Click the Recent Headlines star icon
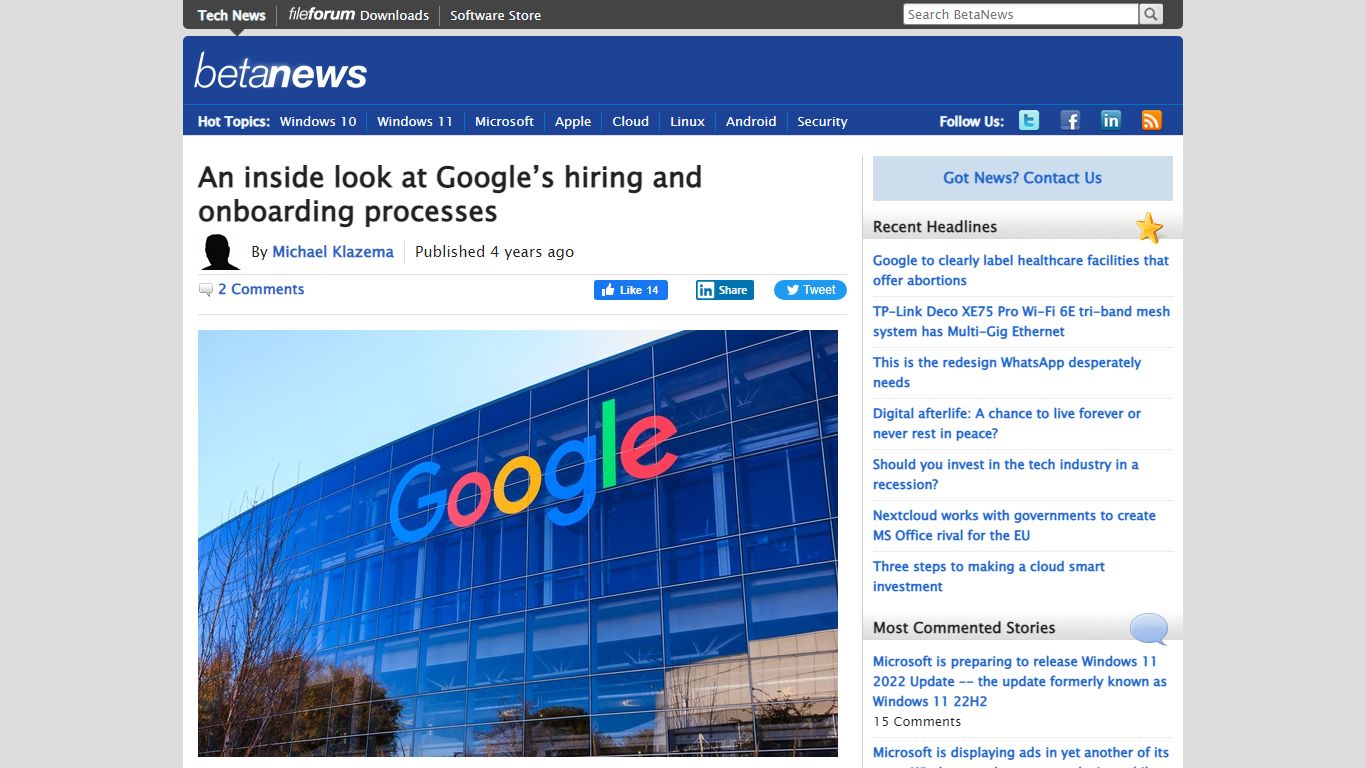Image resolution: width=1366 pixels, height=768 pixels. (x=1150, y=228)
